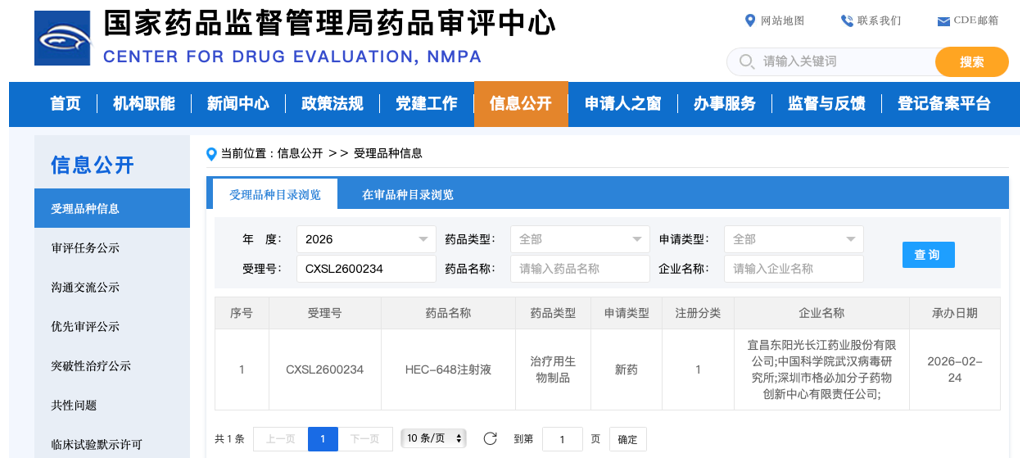Click the site map location pin icon
Image resolution: width=1020 pixels, height=462 pixels.
pyautogui.click(x=750, y=21)
